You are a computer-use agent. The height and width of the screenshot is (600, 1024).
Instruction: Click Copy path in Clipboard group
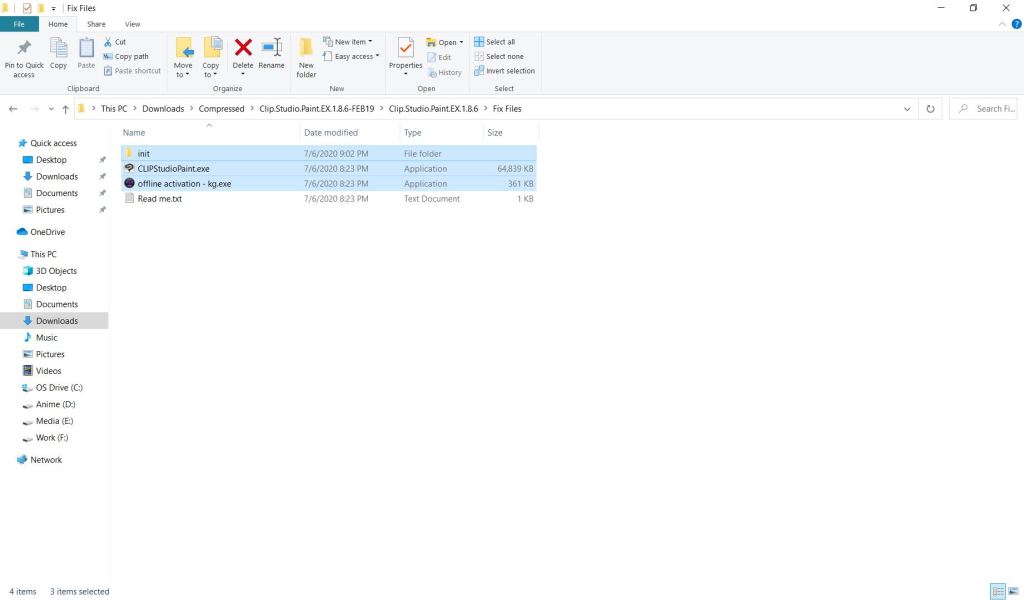tap(126, 57)
